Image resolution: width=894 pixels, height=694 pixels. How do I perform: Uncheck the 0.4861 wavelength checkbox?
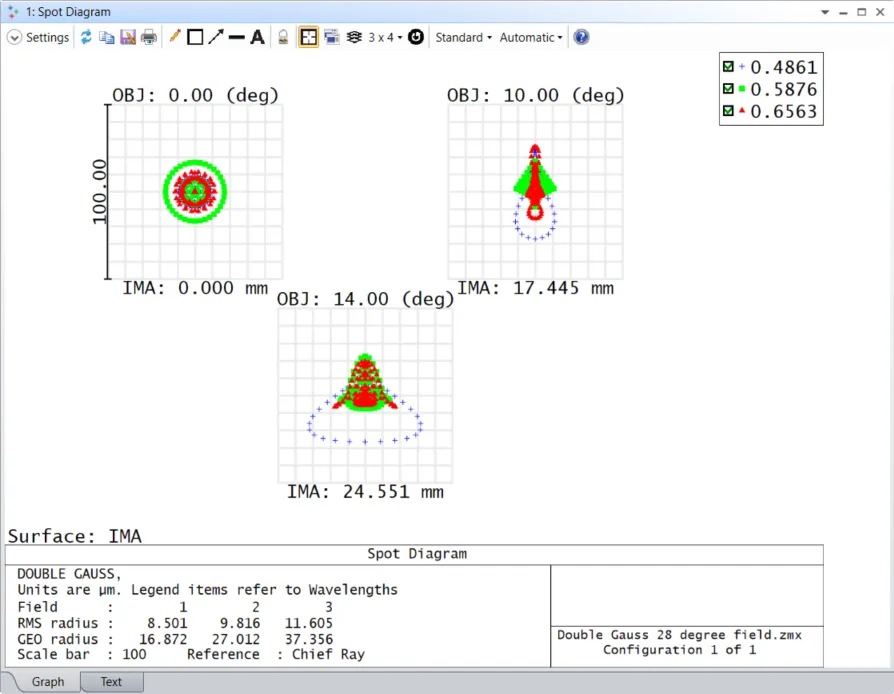(728, 67)
